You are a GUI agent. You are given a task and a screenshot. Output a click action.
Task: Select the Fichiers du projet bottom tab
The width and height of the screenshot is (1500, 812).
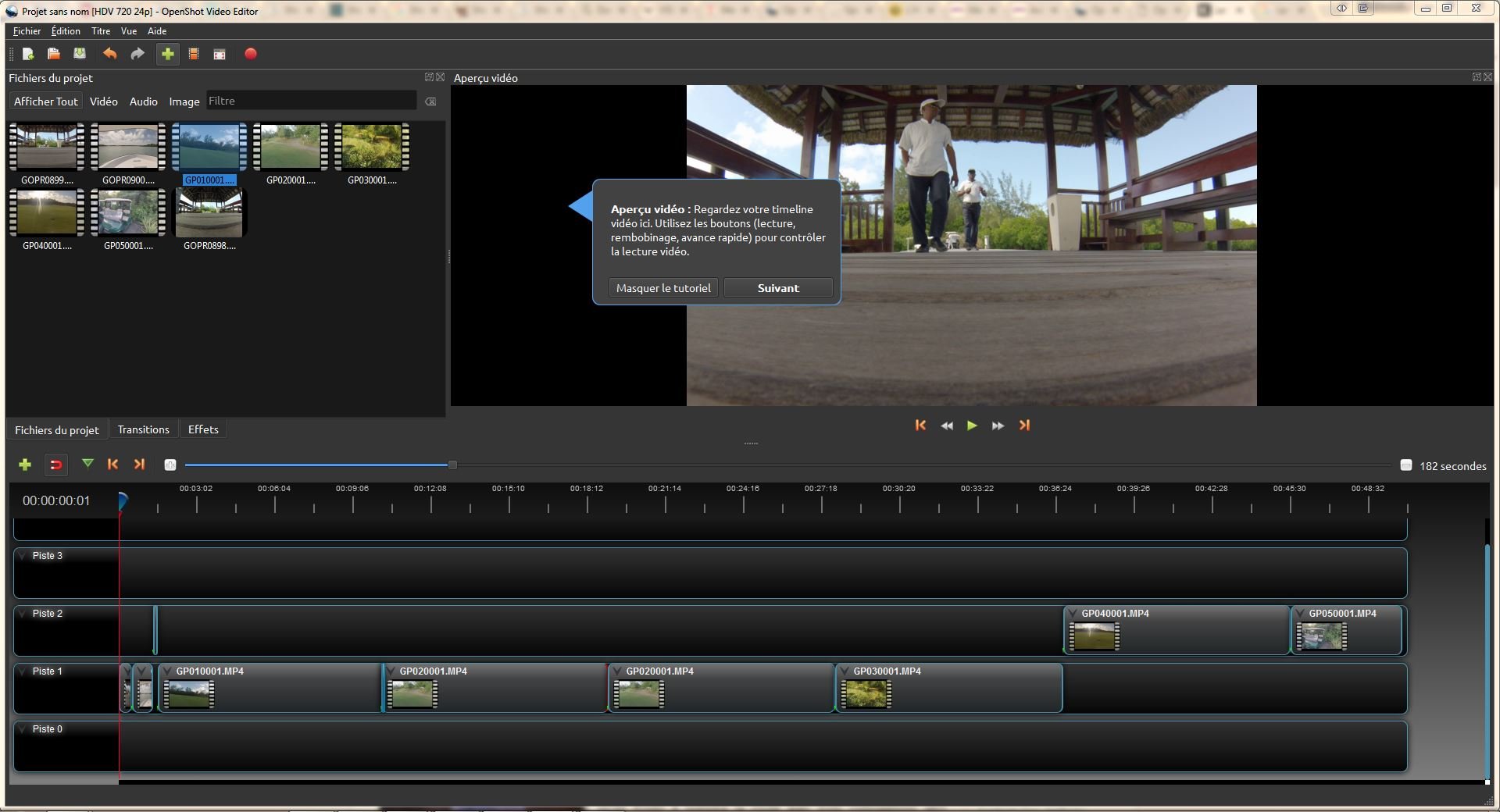57,430
